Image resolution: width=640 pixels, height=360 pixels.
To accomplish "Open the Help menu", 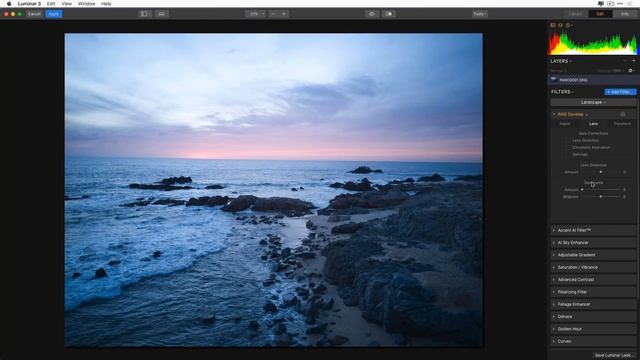I will [106, 4].
